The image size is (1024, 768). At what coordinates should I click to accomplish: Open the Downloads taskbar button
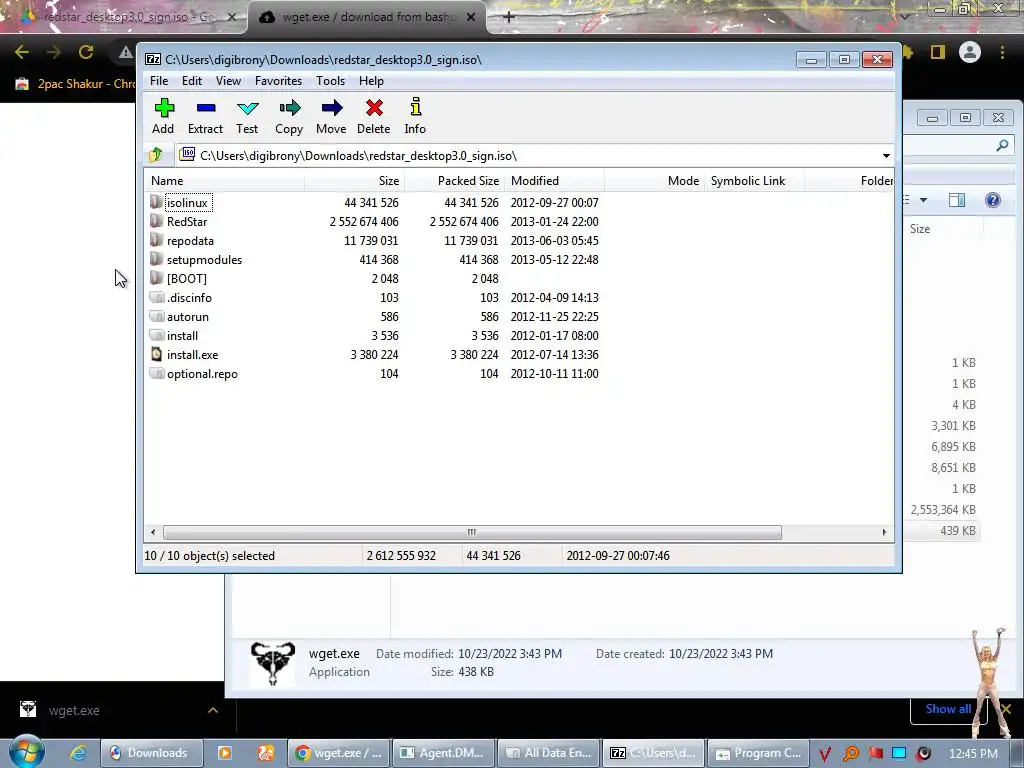pyautogui.click(x=152, y=753)
